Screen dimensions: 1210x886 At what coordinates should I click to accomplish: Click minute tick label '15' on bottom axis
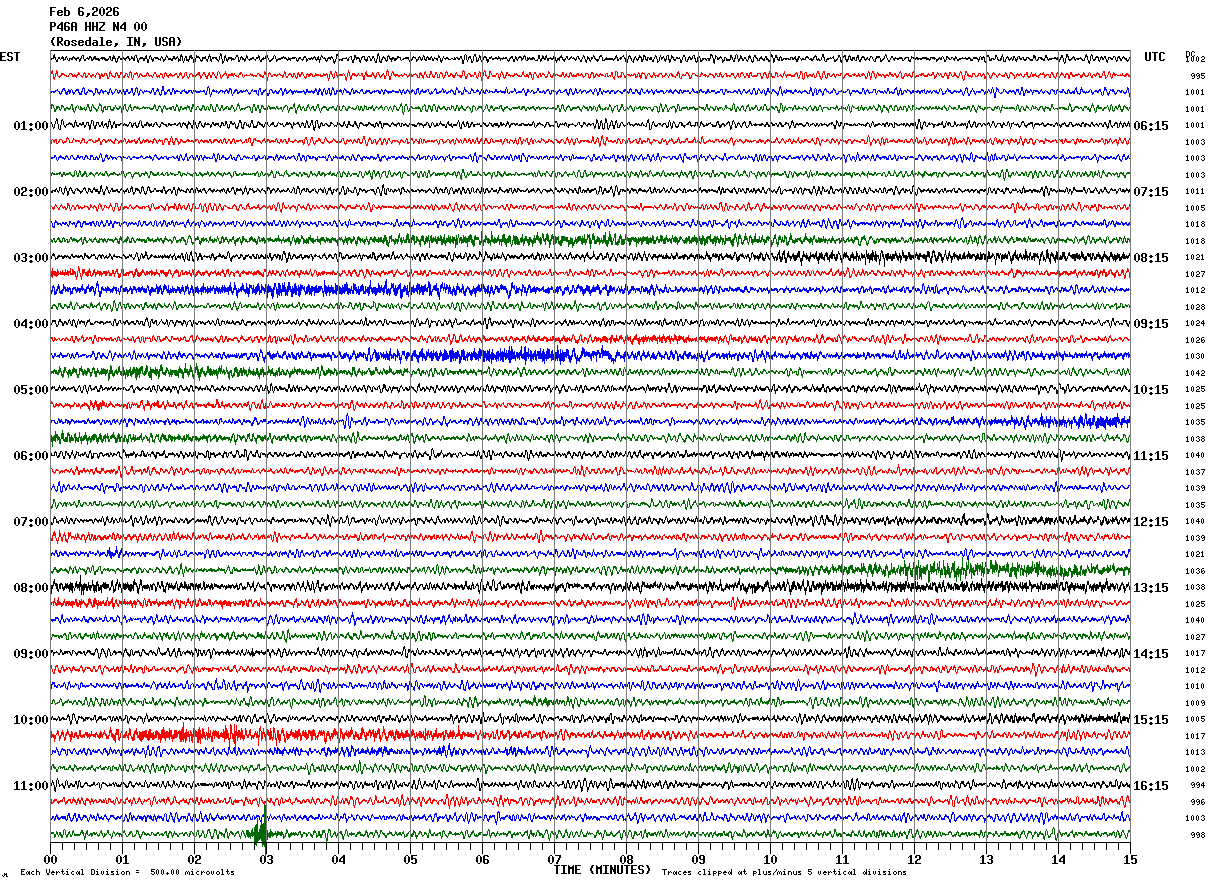coord(1130,859)
